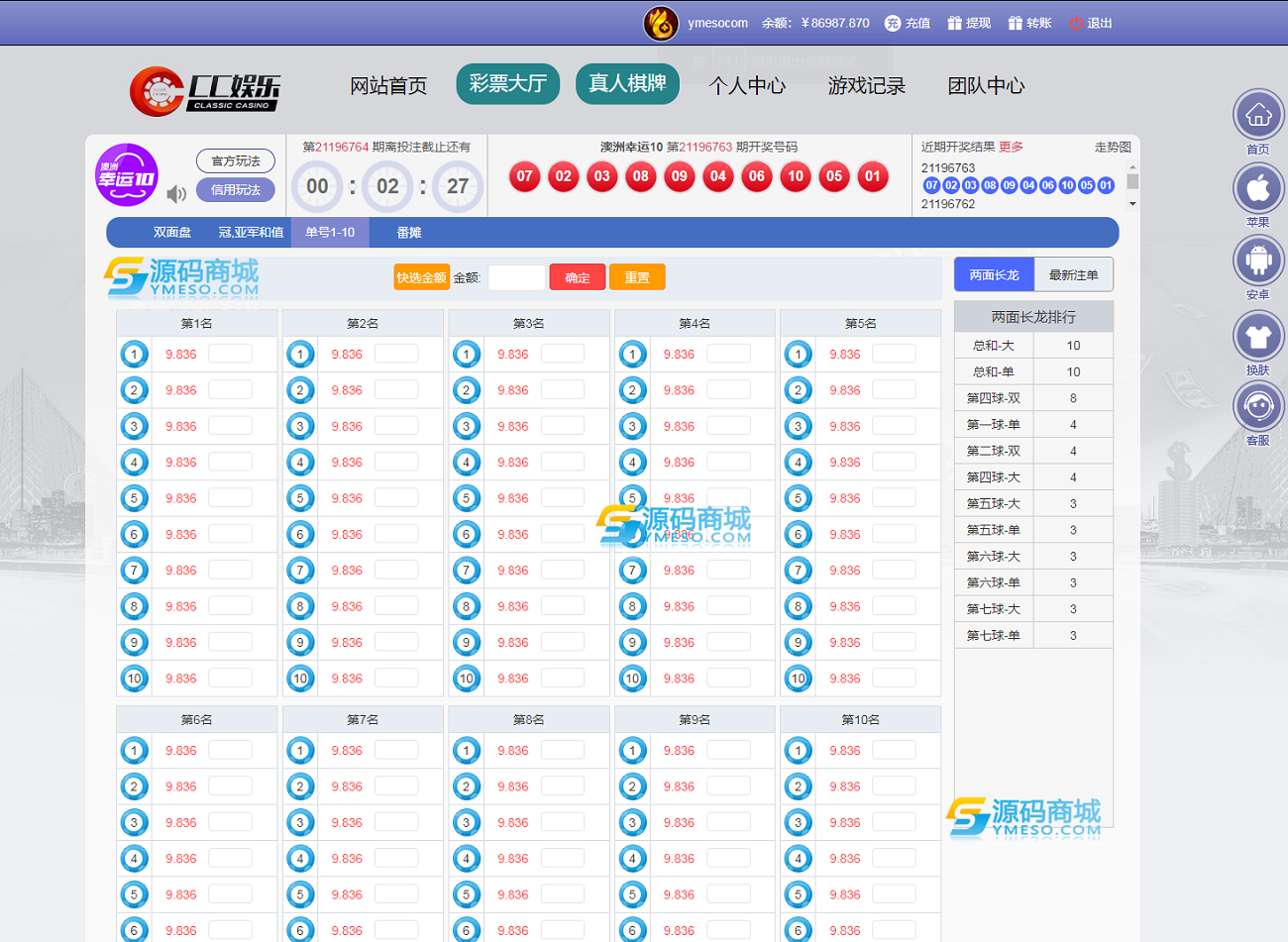Screen dimensions: 1288x942
Task: Click 退出 to log out
Action: [x=1091, y=23]
